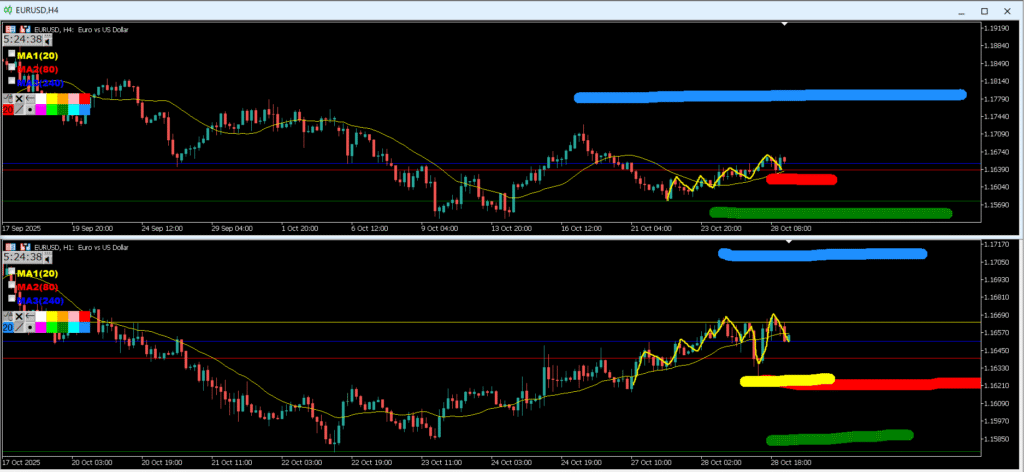Maximize the EURUSD,H4 chart window
The width and height of the screenshot is (1024, 472).
(x=984, y=9)
